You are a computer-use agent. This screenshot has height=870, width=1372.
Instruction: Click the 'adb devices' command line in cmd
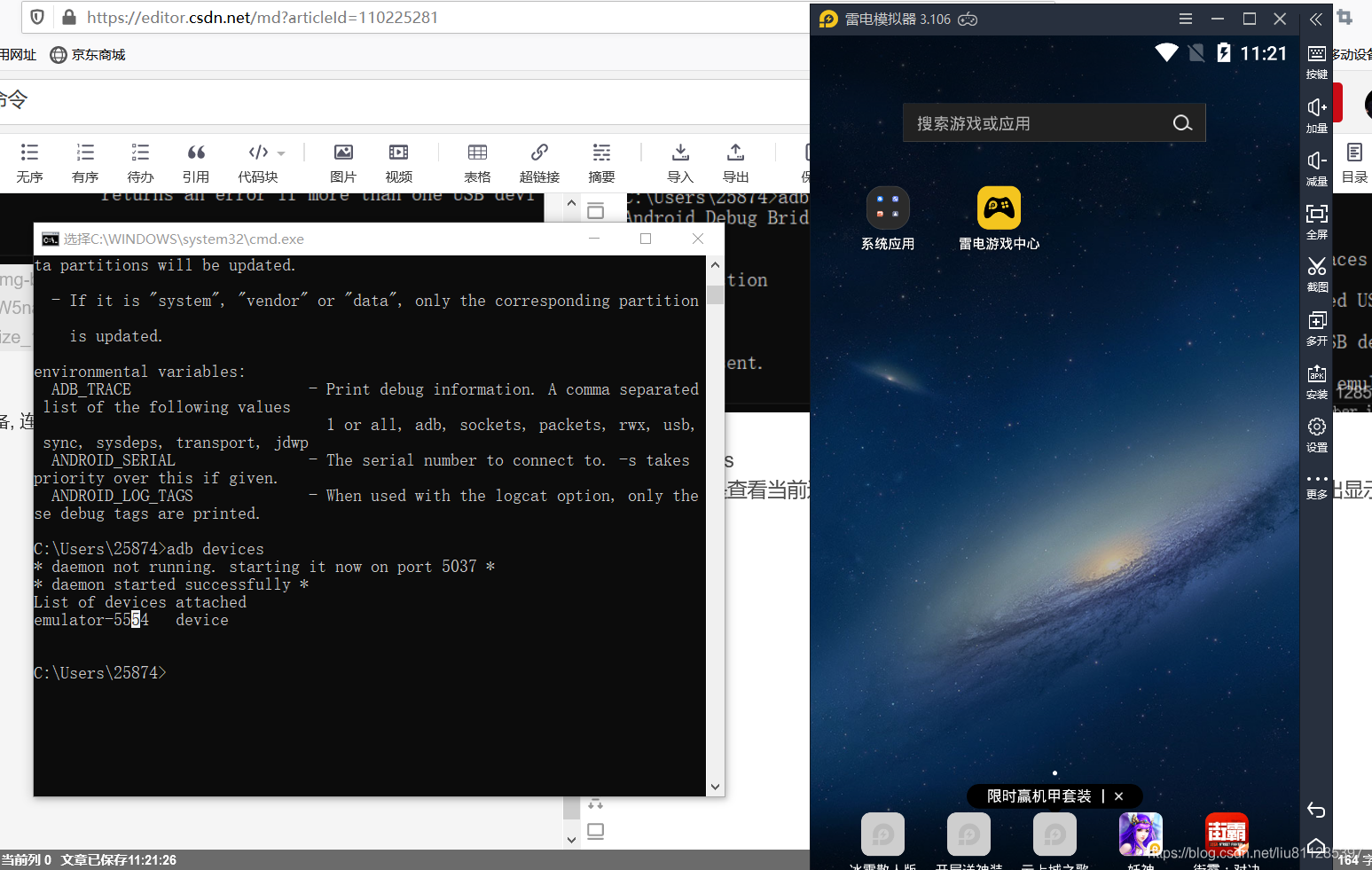[x=149, y=549]
